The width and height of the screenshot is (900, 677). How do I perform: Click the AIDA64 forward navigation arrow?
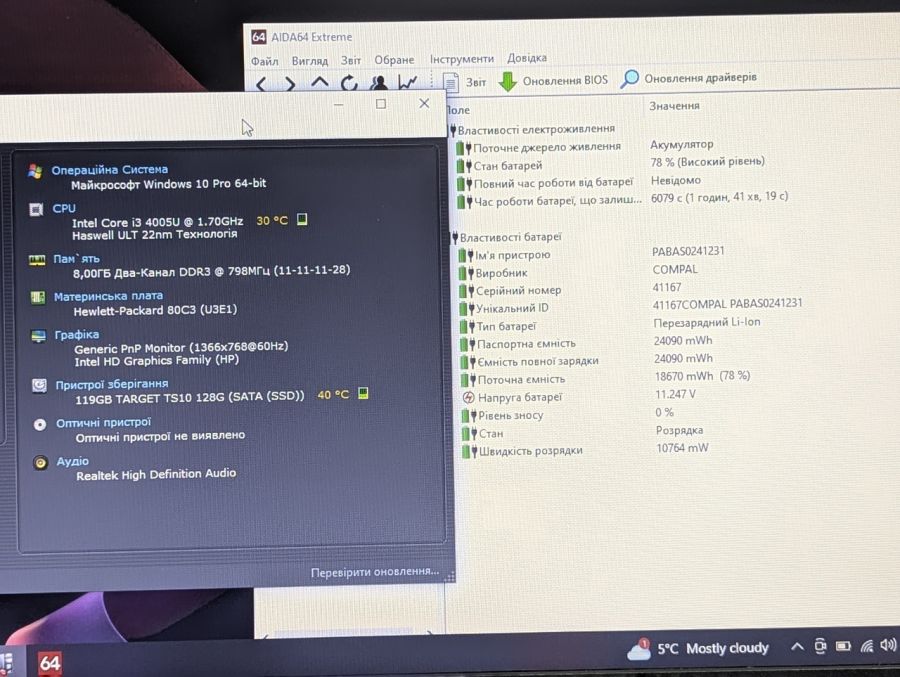[x=290, y=84]
